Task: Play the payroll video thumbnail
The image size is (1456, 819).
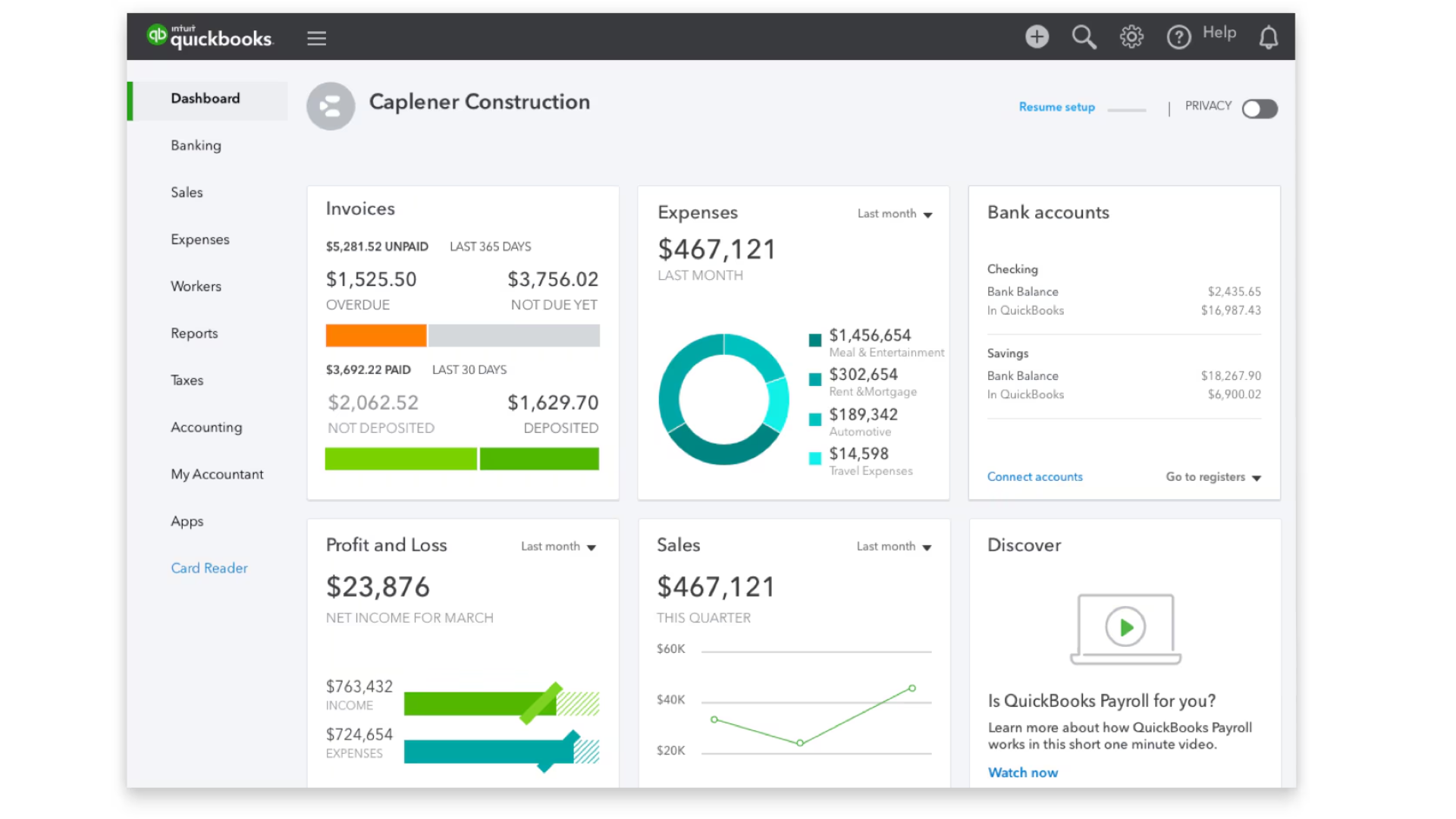Action: 1125,627
